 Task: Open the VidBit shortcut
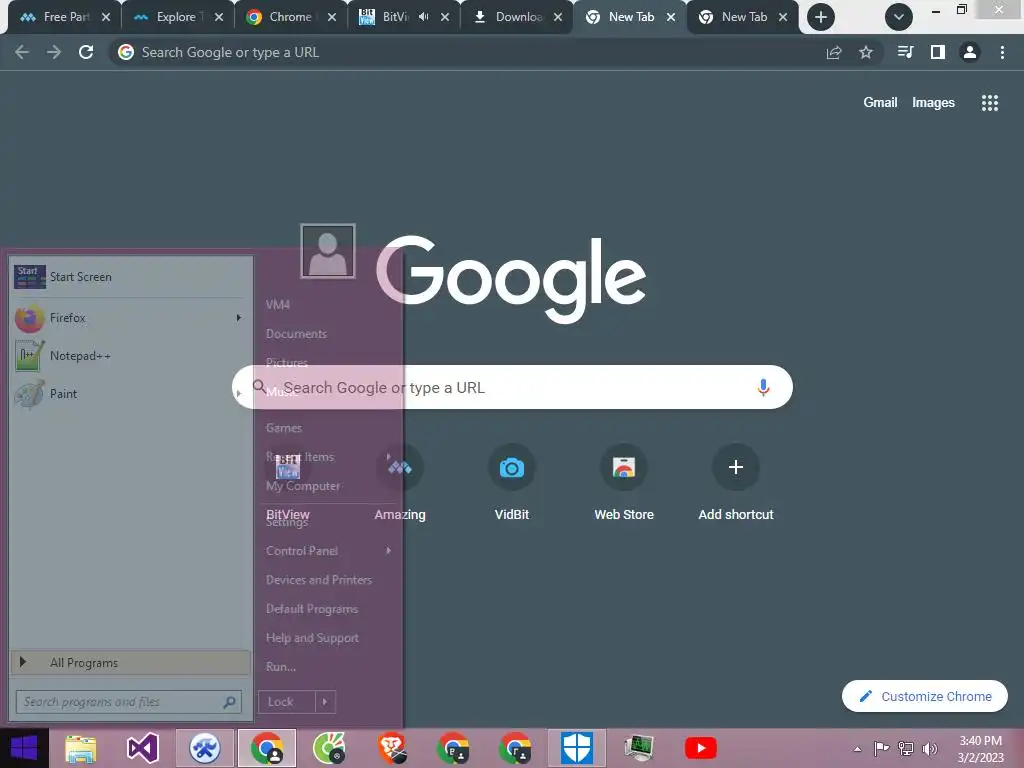point(512,483)
